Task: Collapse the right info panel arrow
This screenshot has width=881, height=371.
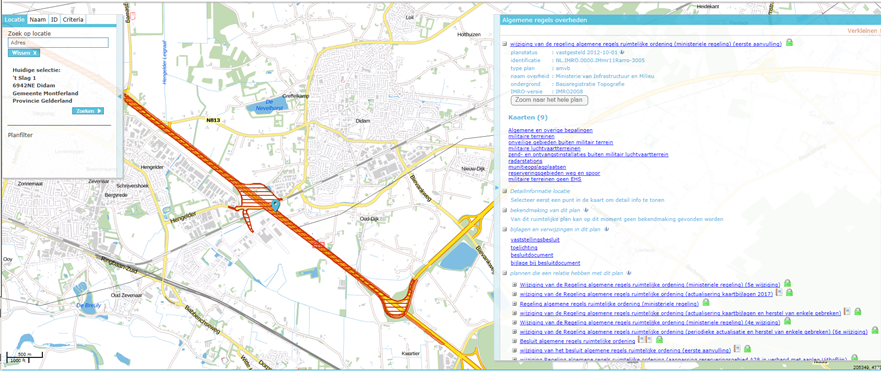Action: [x=496, y=188]
